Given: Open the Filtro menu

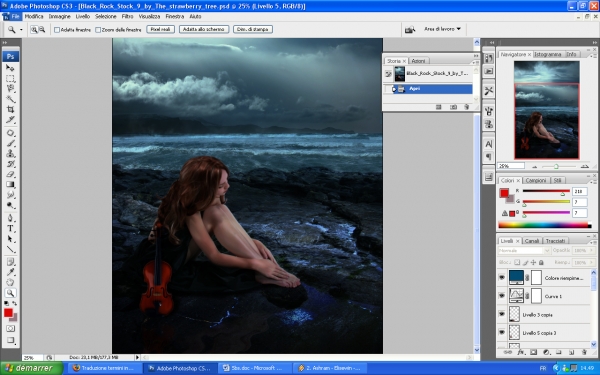Looking at the screenshot, I should [127, 16].
